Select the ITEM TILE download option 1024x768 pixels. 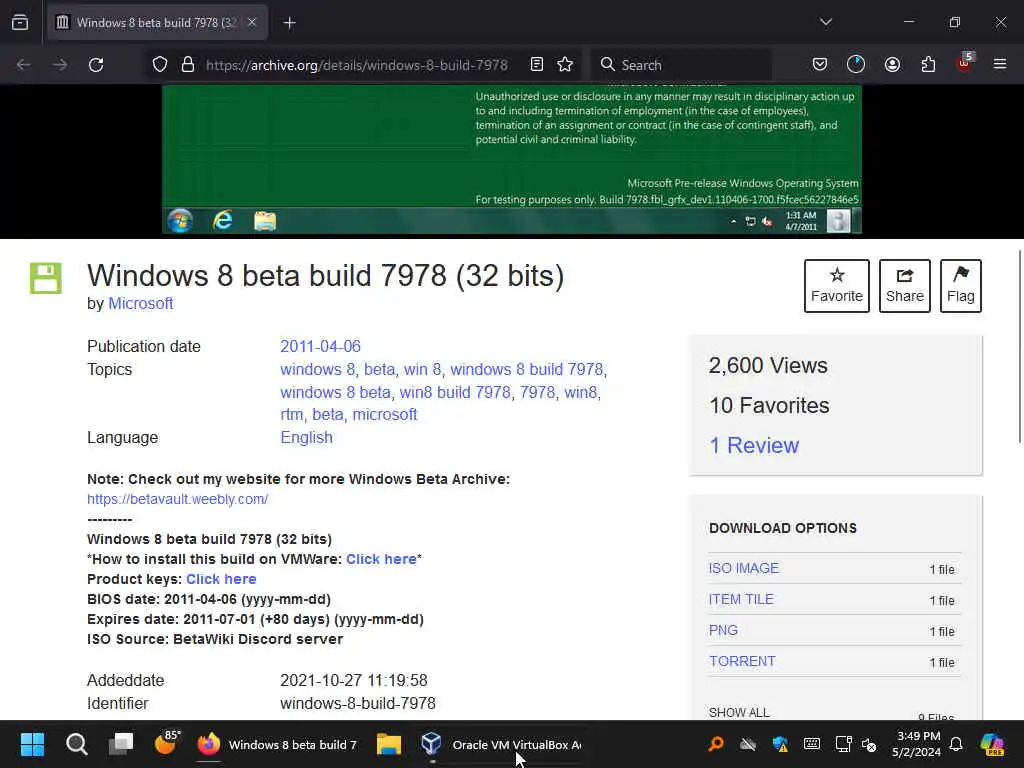coord(741,600)
